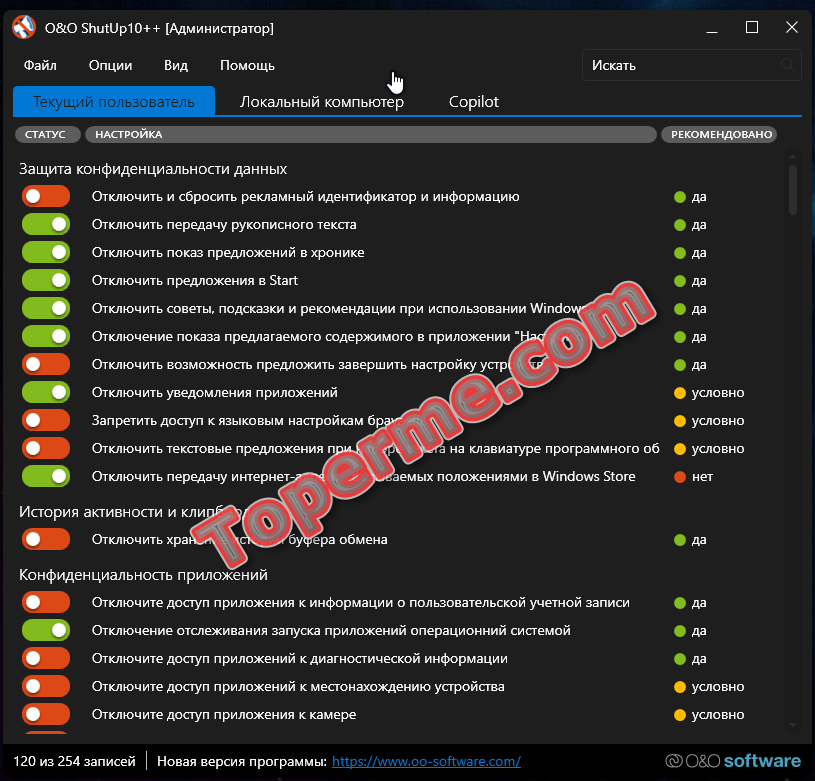Toggle the 'Отключить советы, подсказки' switch

click(x=46, y=309)
